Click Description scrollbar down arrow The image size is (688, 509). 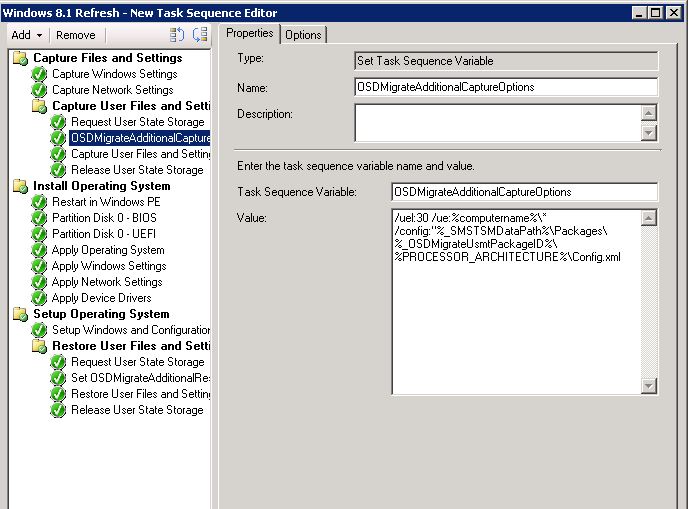(649, 132)
